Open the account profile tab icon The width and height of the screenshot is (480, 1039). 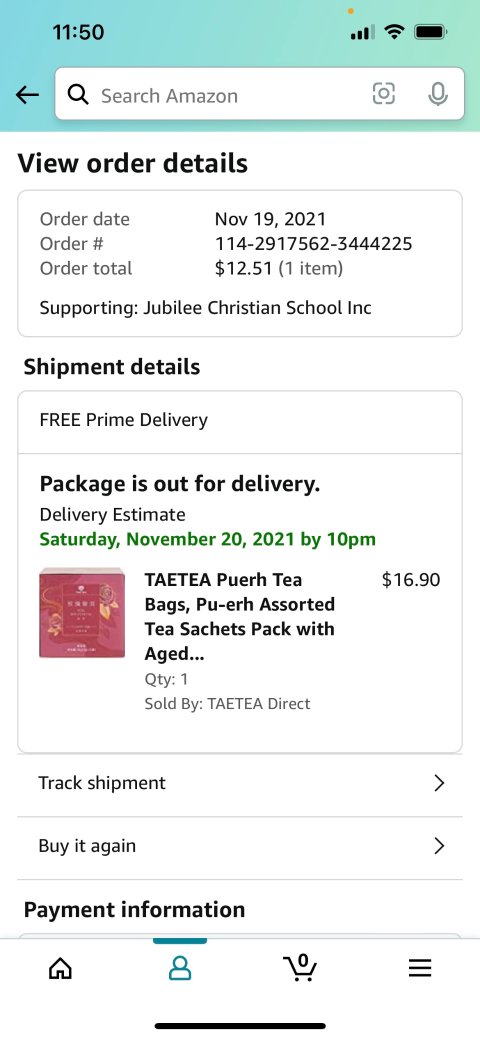point(180,969)
